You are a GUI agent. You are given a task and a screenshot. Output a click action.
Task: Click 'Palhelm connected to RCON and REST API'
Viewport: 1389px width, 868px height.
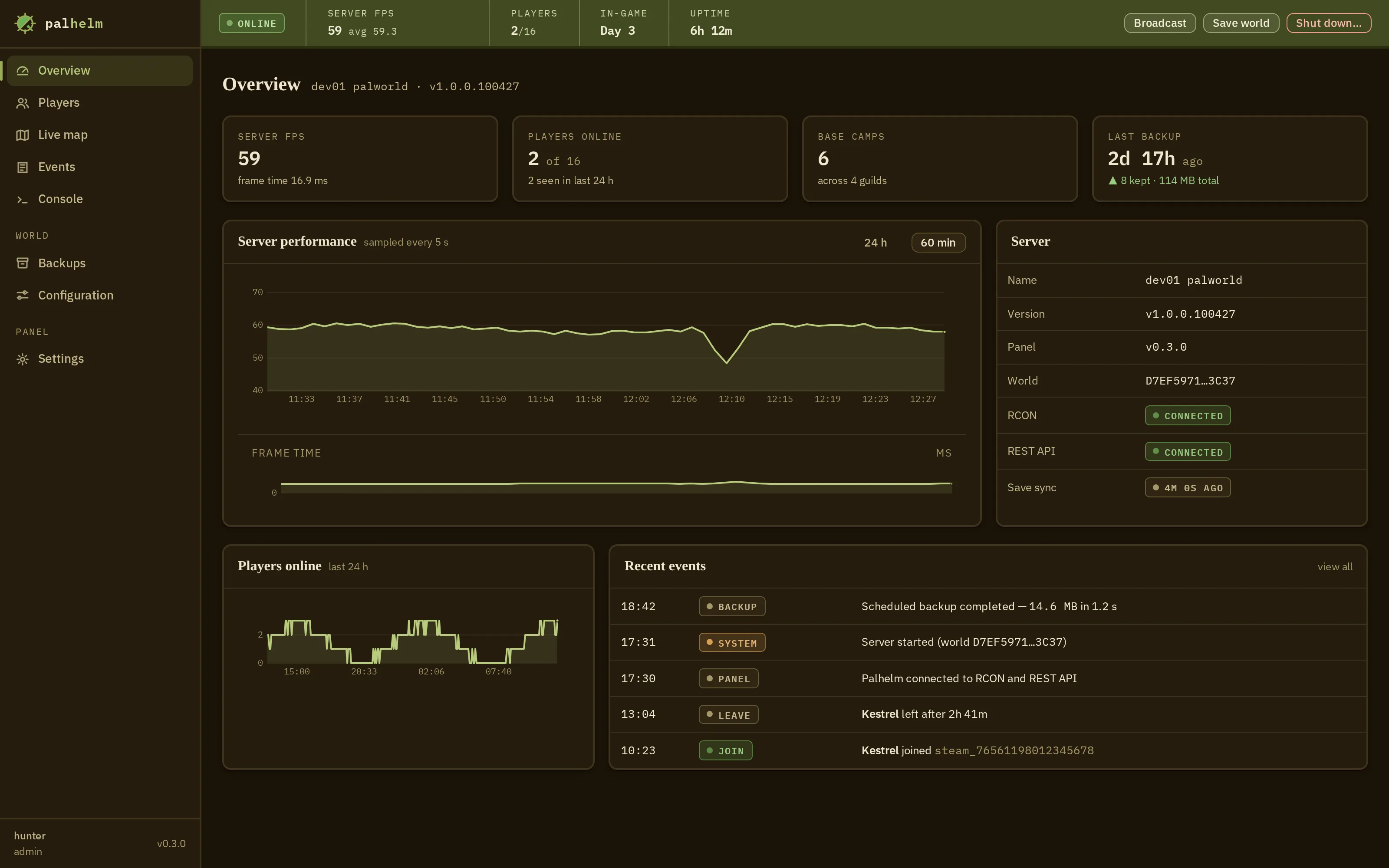pyautogui.click(x=969, y=678)
